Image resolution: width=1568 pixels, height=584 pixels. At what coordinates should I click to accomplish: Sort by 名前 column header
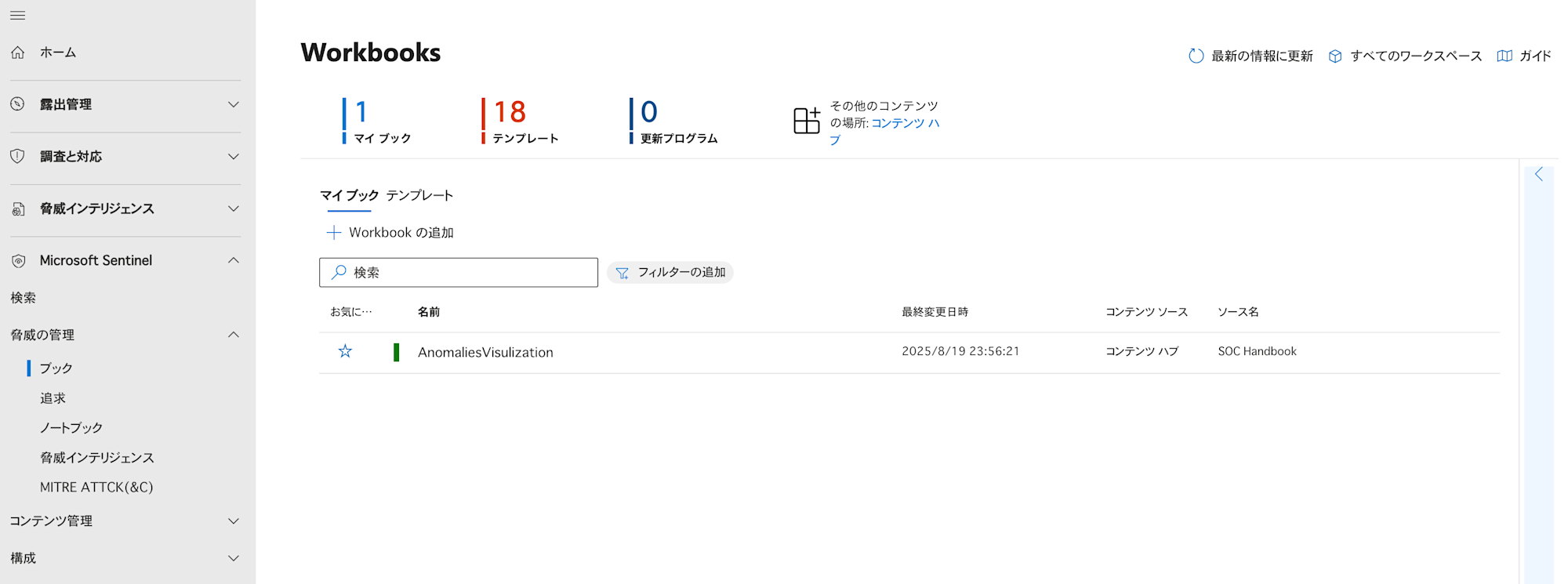429,312
